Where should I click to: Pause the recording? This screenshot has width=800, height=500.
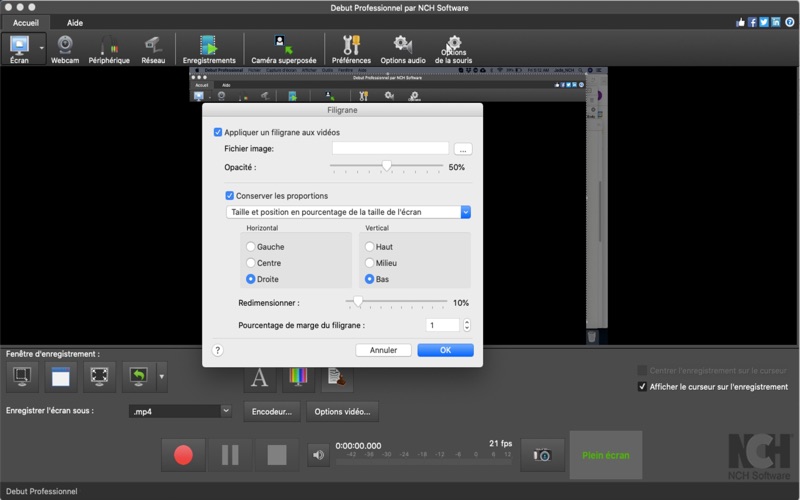point(230,455)
